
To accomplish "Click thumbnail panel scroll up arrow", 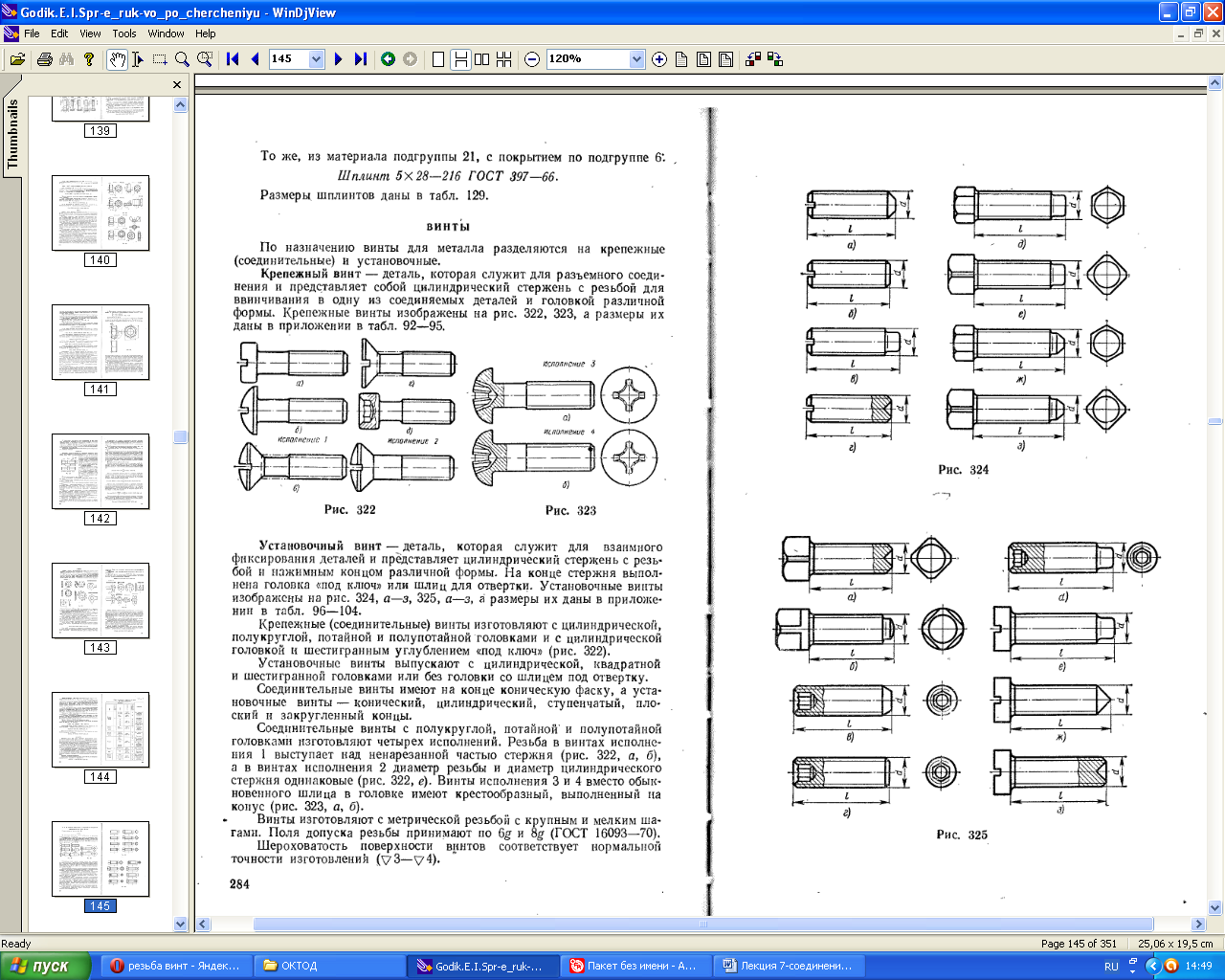I will point(181,104).
